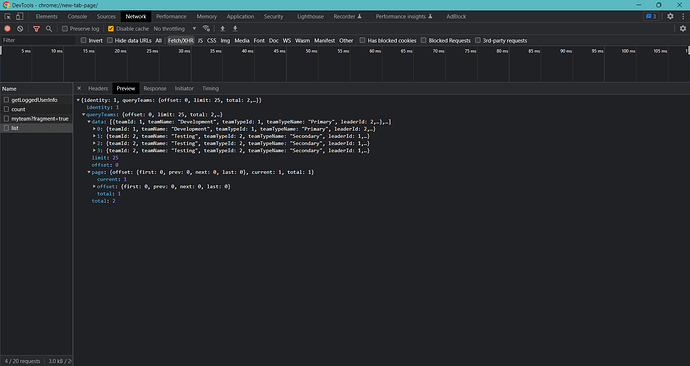This screenshot has width=690, height=366.
Task: Open network conditions icon
Action: [x=206, y=29]
